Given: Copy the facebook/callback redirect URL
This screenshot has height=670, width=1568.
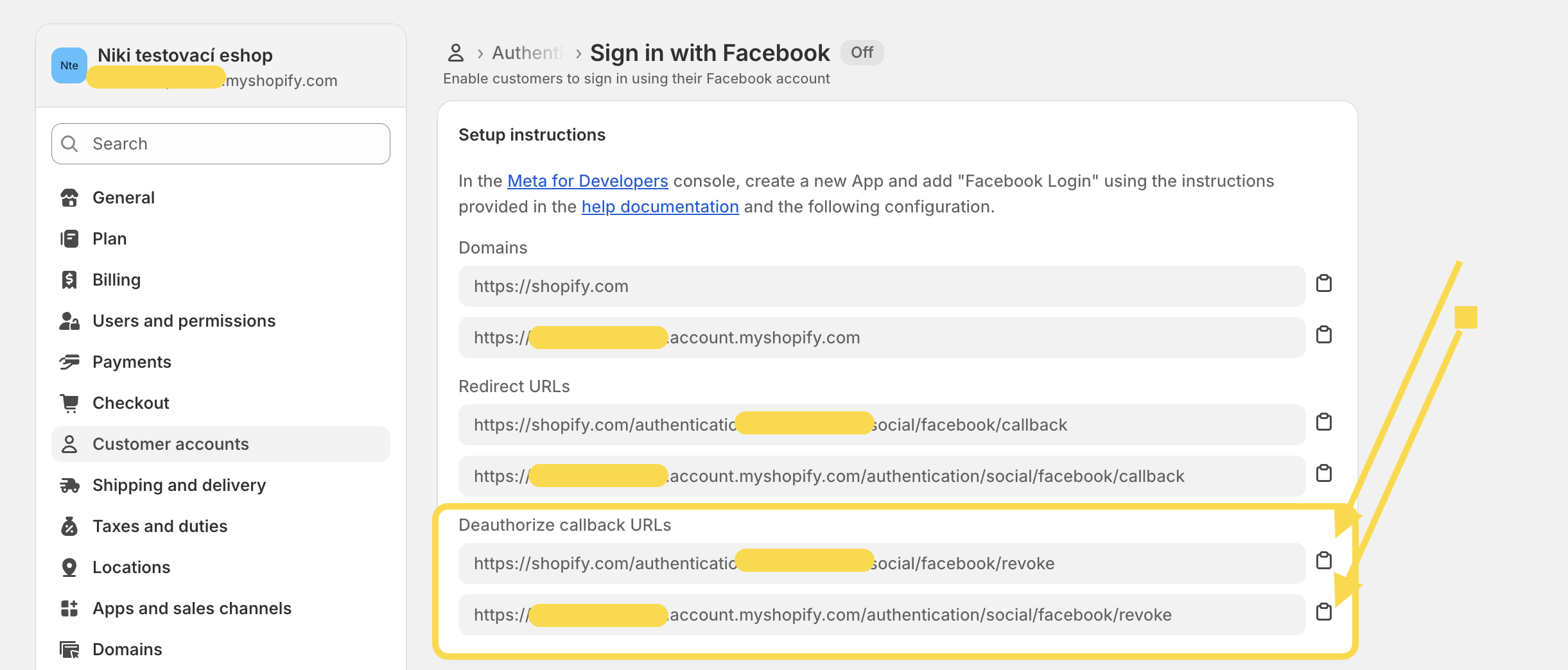Looking at the screenshot, I should tap(1325, 422).
